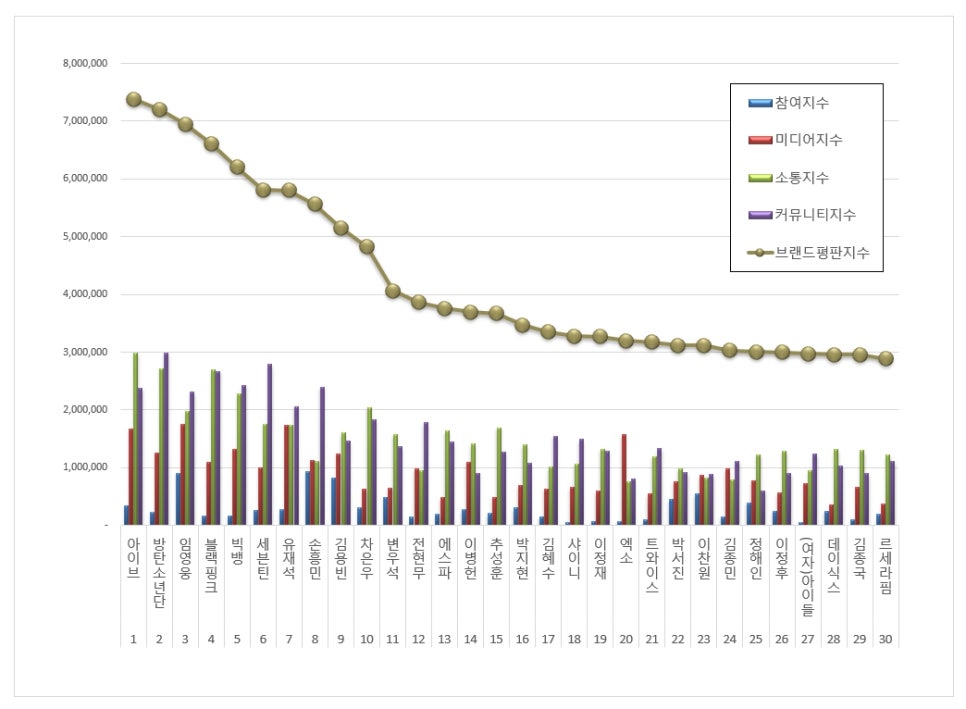Click the line data point above 변우석
966x709 pixels.
[x=393, y=291]
